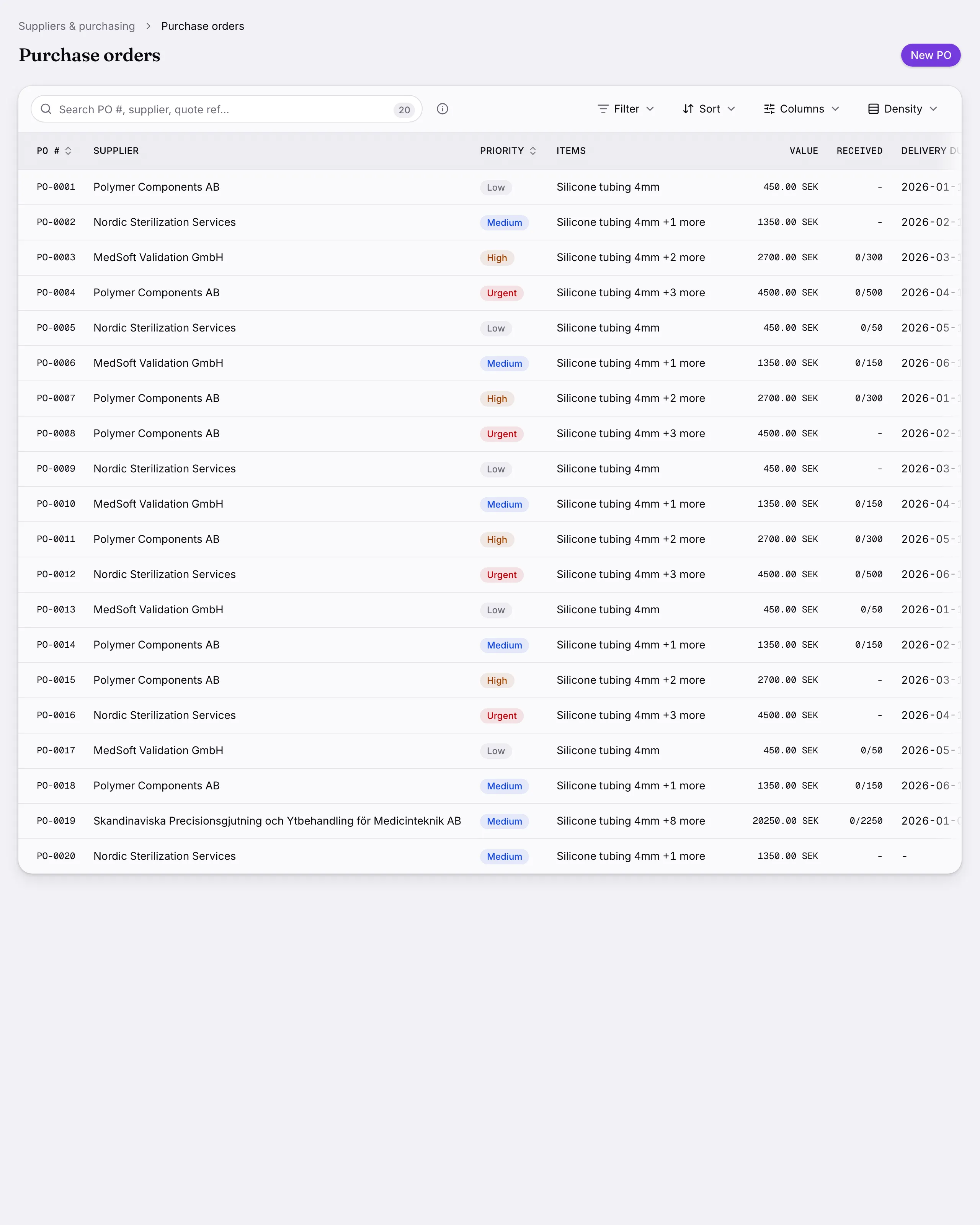Focus the PO search field
The height and width of the screenshot is (1225, 980).
(226, 108)
